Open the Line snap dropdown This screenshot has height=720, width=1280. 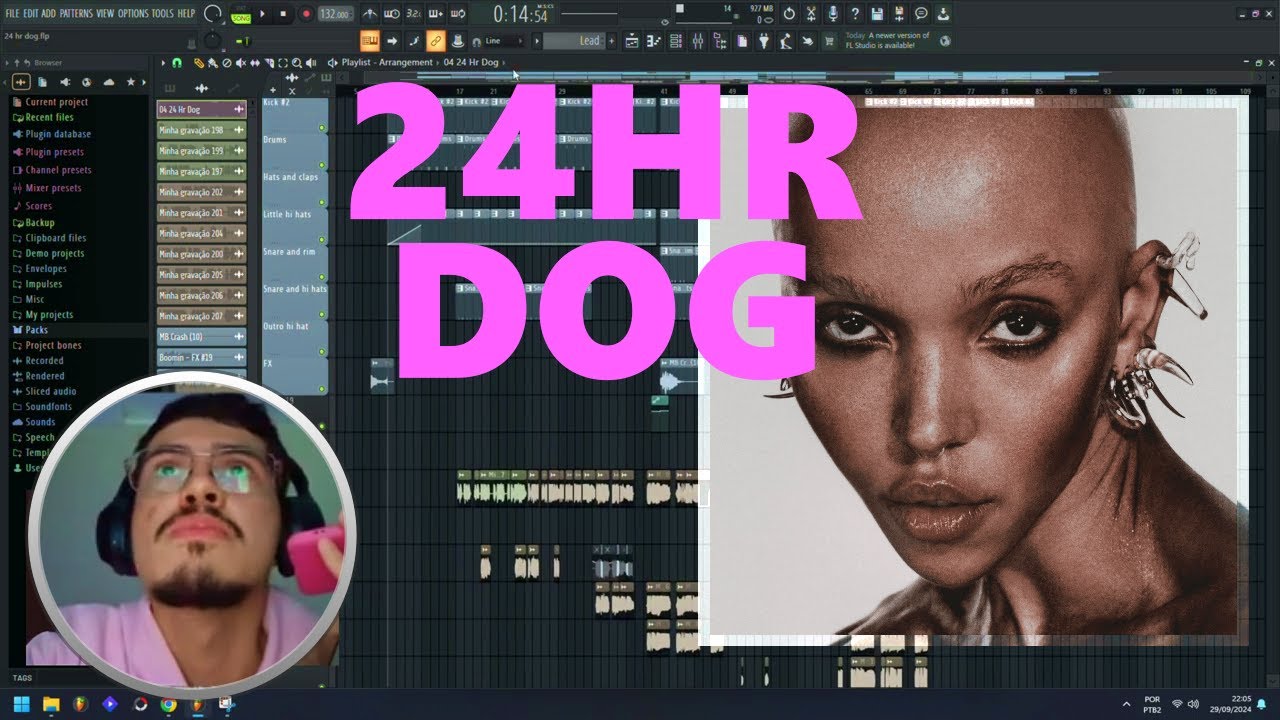point(498,41)
